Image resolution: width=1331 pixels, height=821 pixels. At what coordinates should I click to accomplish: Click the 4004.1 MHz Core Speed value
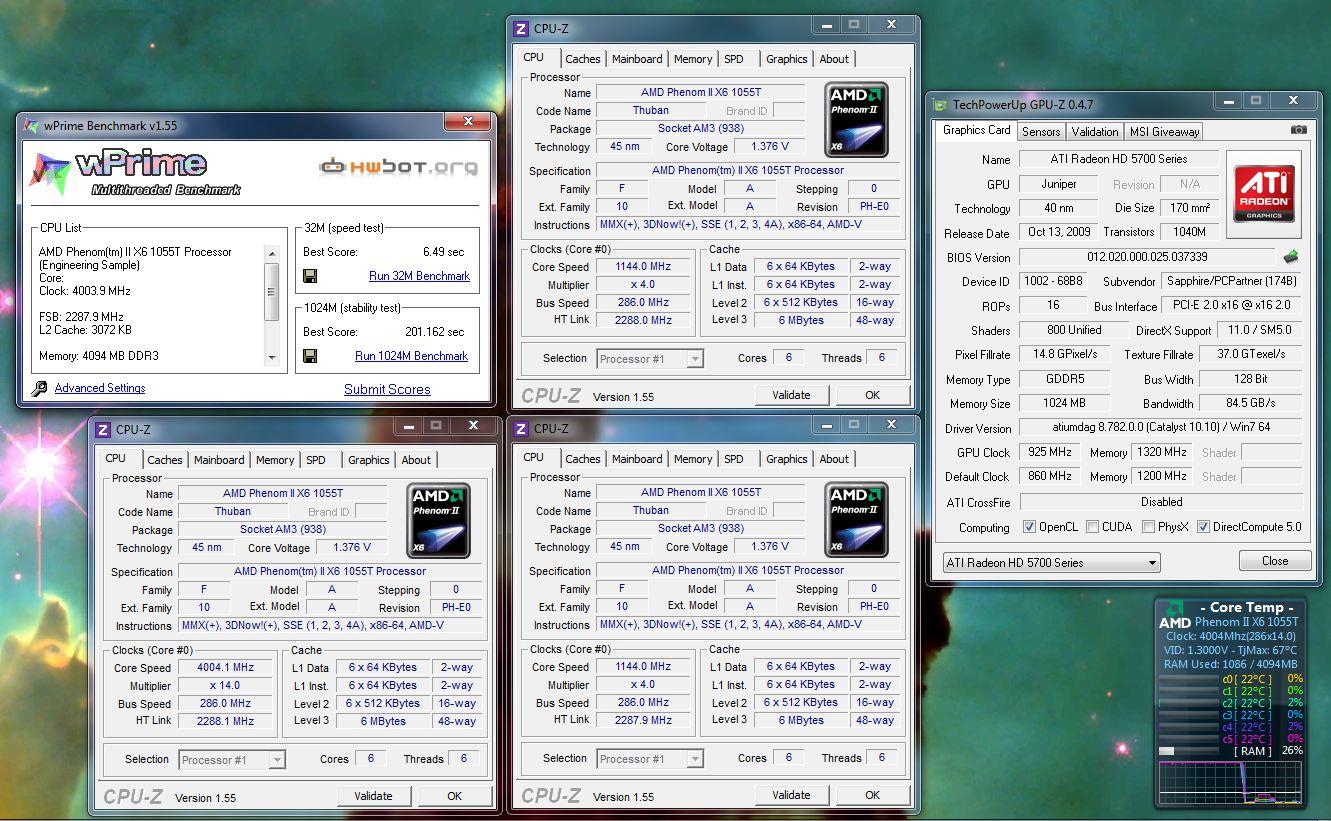pyautogui.click(x=226, y=668)
